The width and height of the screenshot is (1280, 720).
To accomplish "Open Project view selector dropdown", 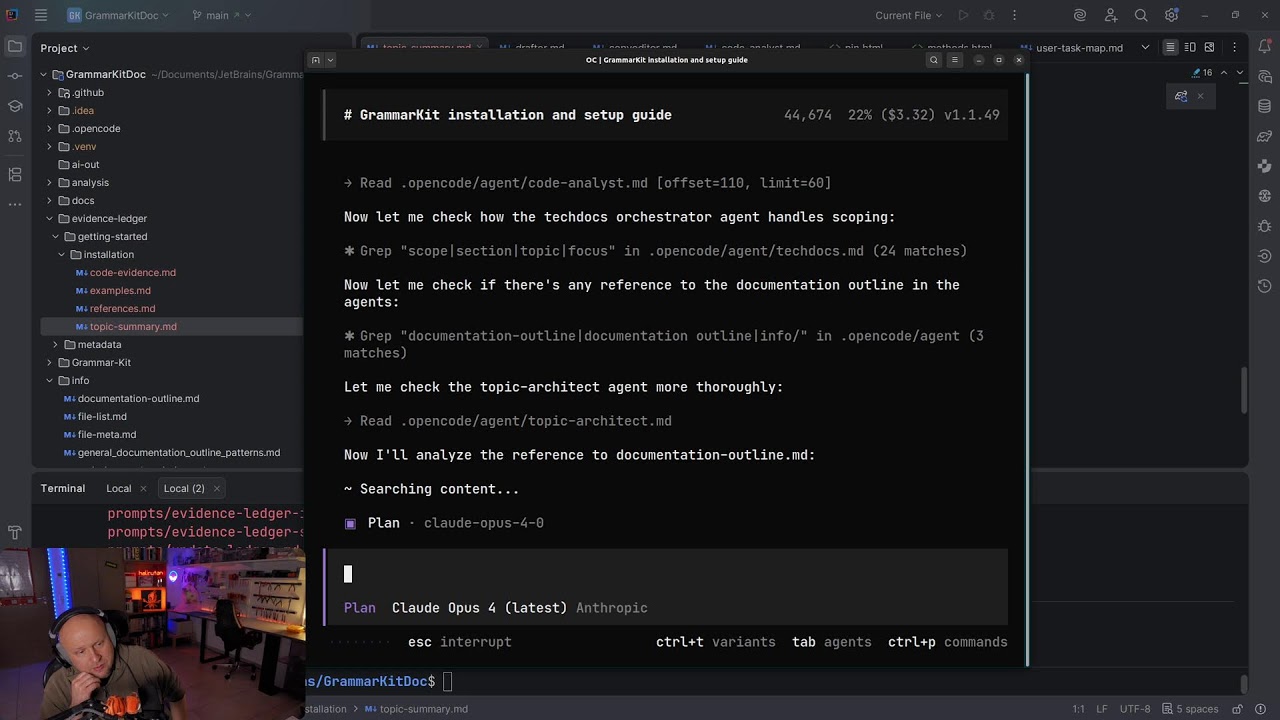I will tap(65, 48).
